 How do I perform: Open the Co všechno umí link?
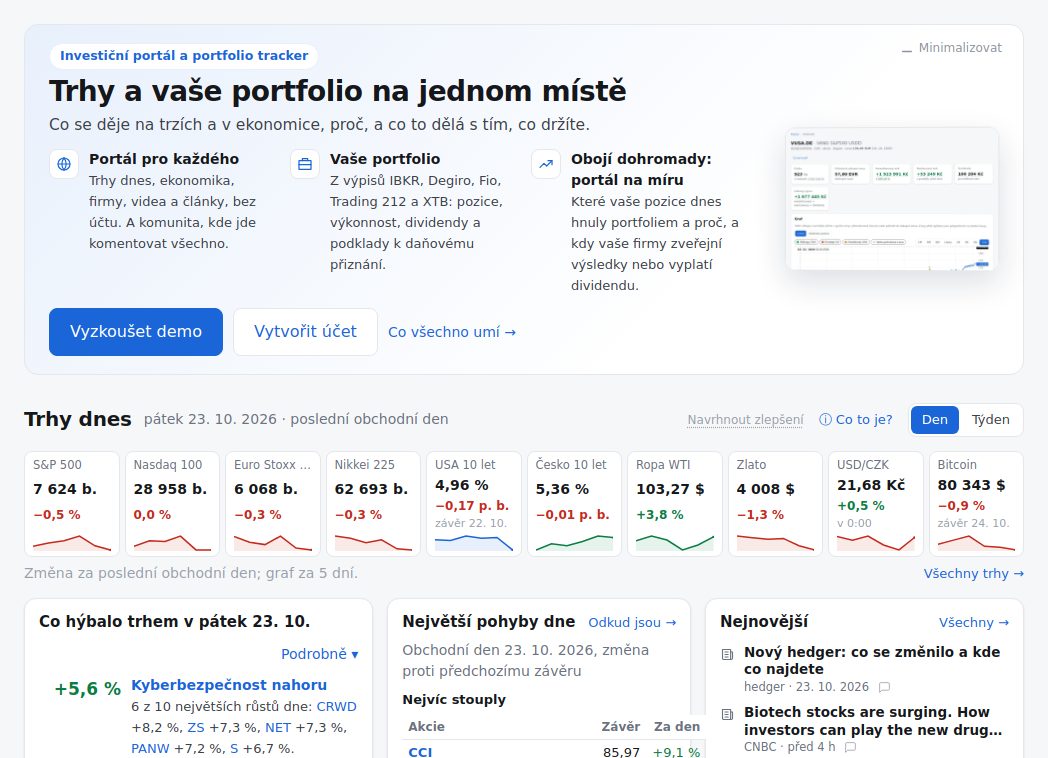[x=452, y=332]
